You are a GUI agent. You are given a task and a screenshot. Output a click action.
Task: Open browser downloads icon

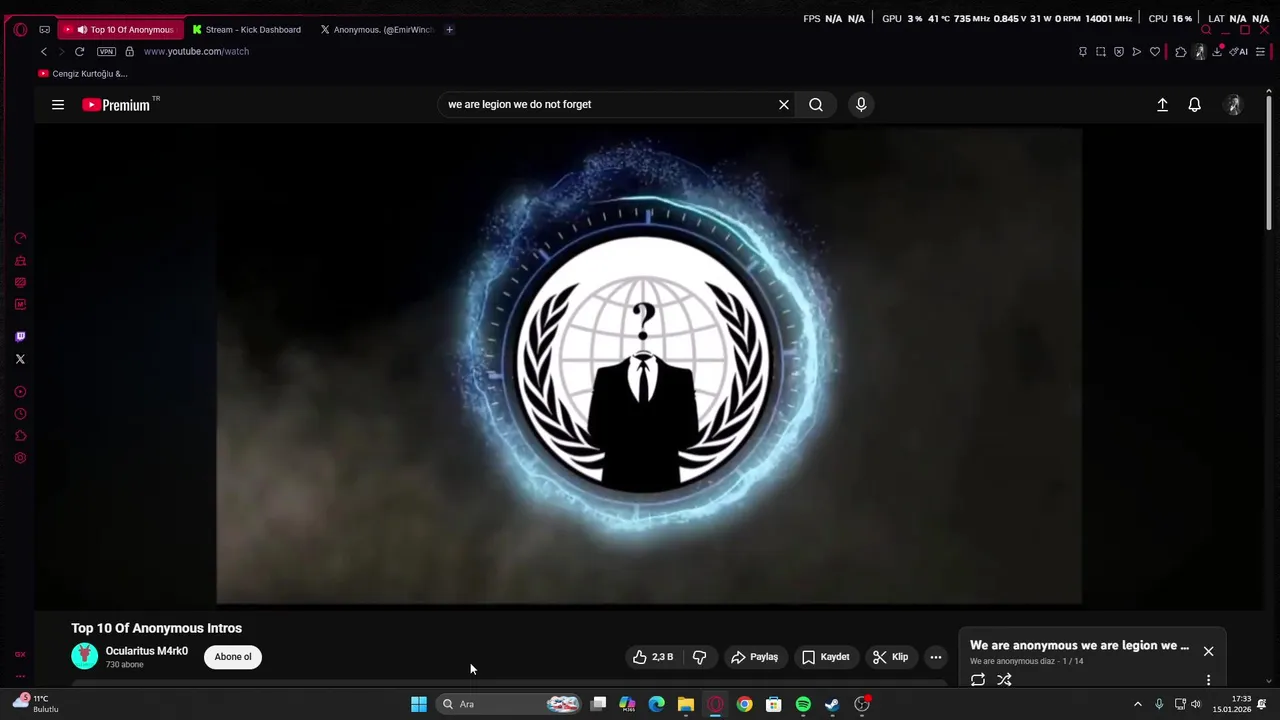click(x=1217, y=51)
